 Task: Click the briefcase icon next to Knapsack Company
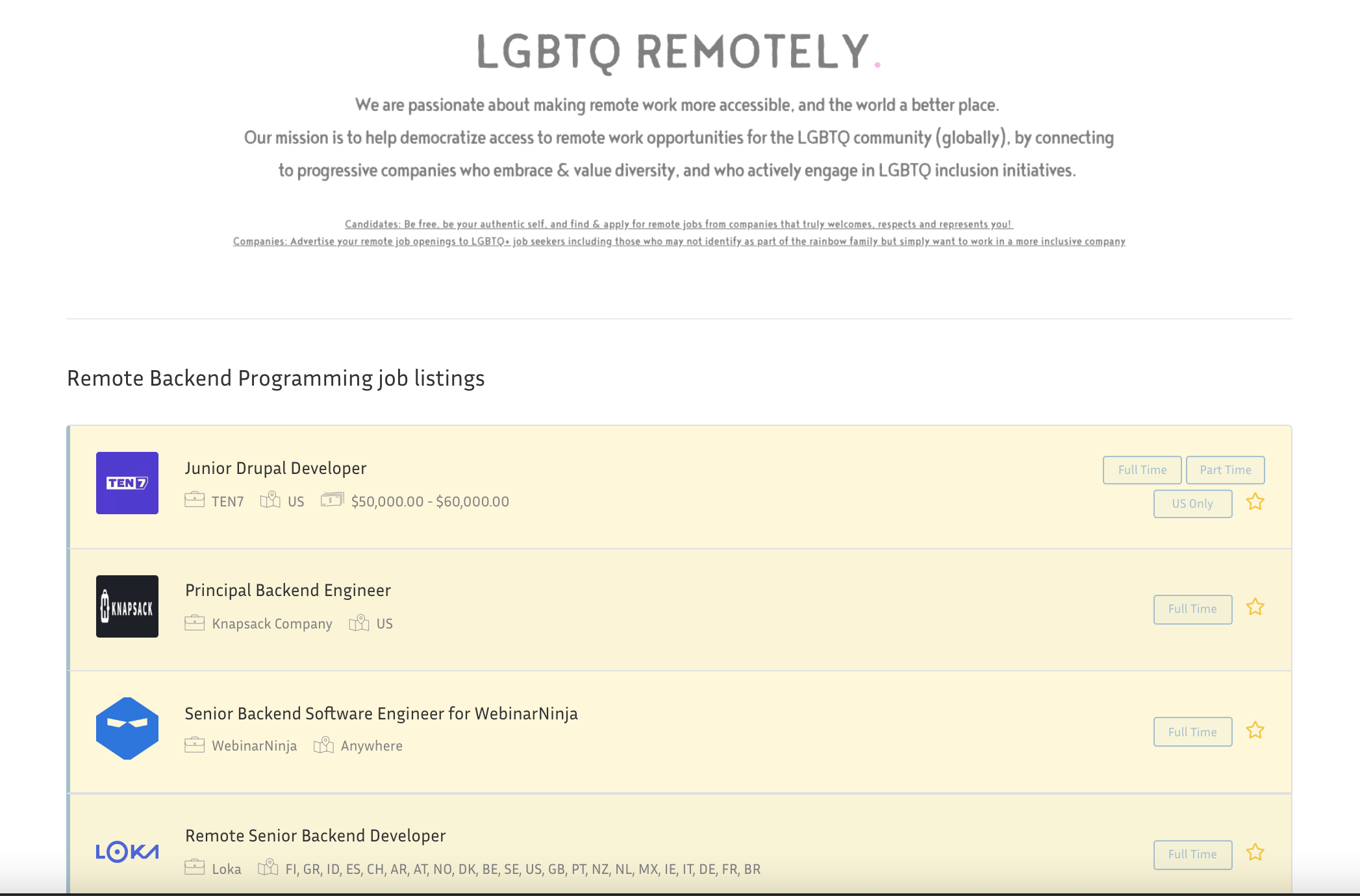[194, 623]
